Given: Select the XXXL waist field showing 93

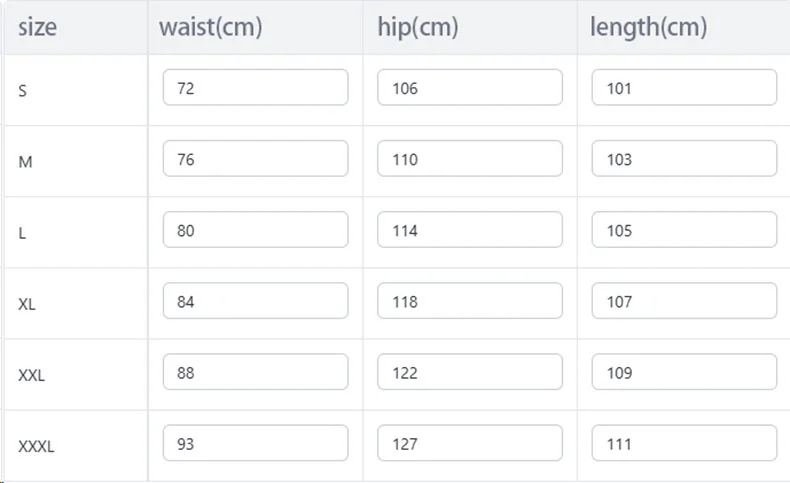Looking at the screenshot, I should tap(255, 443).
